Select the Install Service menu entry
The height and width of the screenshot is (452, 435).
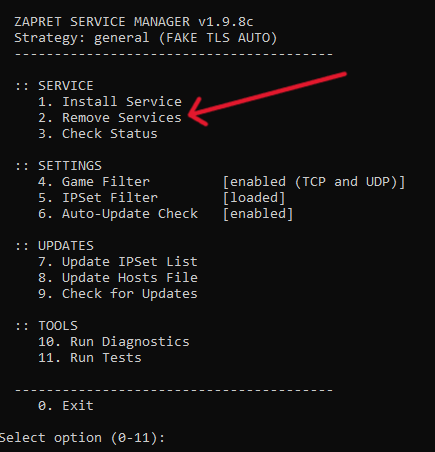(110, 101)
